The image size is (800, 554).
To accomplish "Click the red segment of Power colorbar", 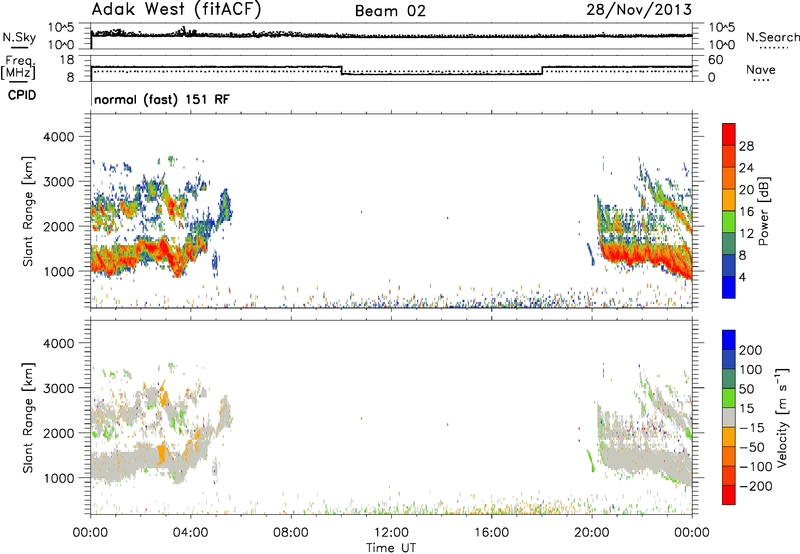I will click(729, 134).
